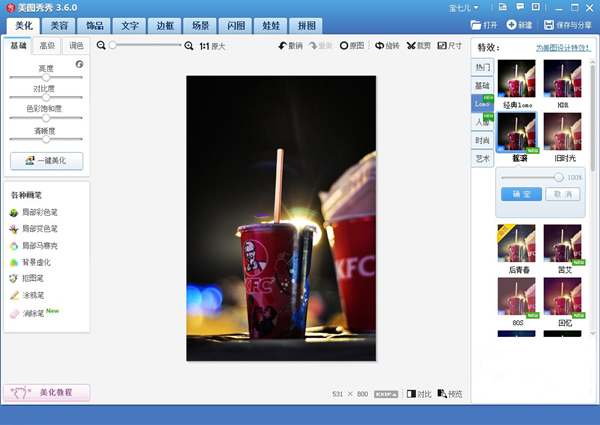The width and height of the screenshot is (600, 425).
Task: Toggle the 对比 compare view
Action: tap(419, 394)
